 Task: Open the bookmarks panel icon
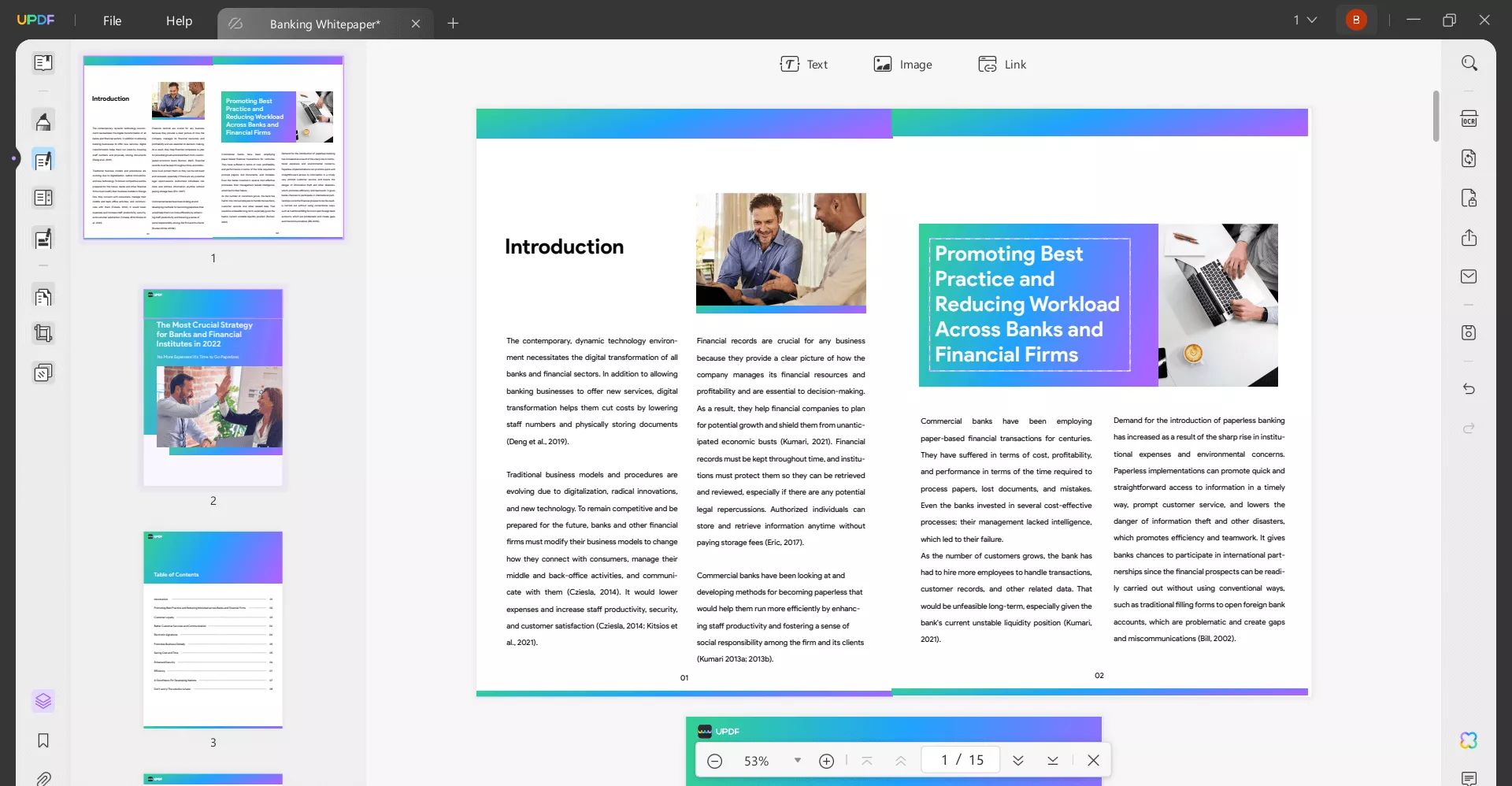(x=43, y=740)
